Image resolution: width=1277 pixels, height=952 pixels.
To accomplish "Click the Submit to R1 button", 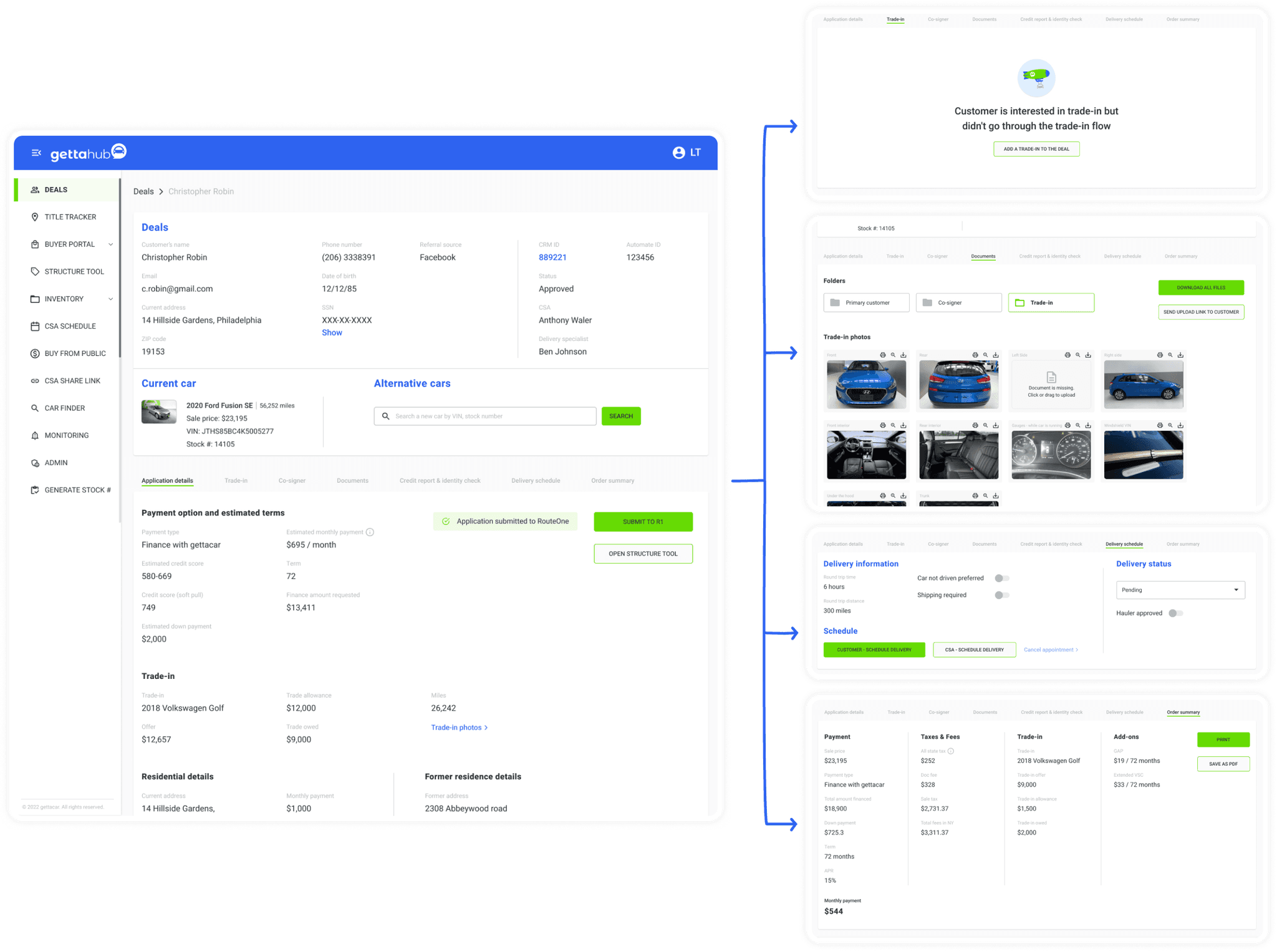I will (x=643, y=521).
